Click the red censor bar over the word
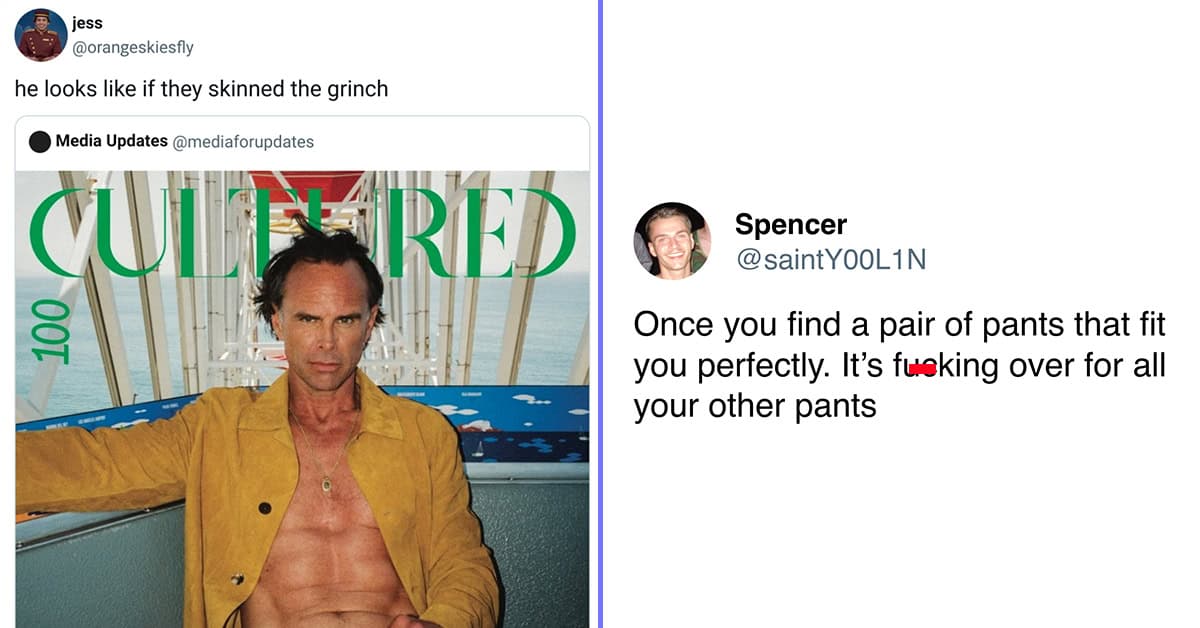 923,369
